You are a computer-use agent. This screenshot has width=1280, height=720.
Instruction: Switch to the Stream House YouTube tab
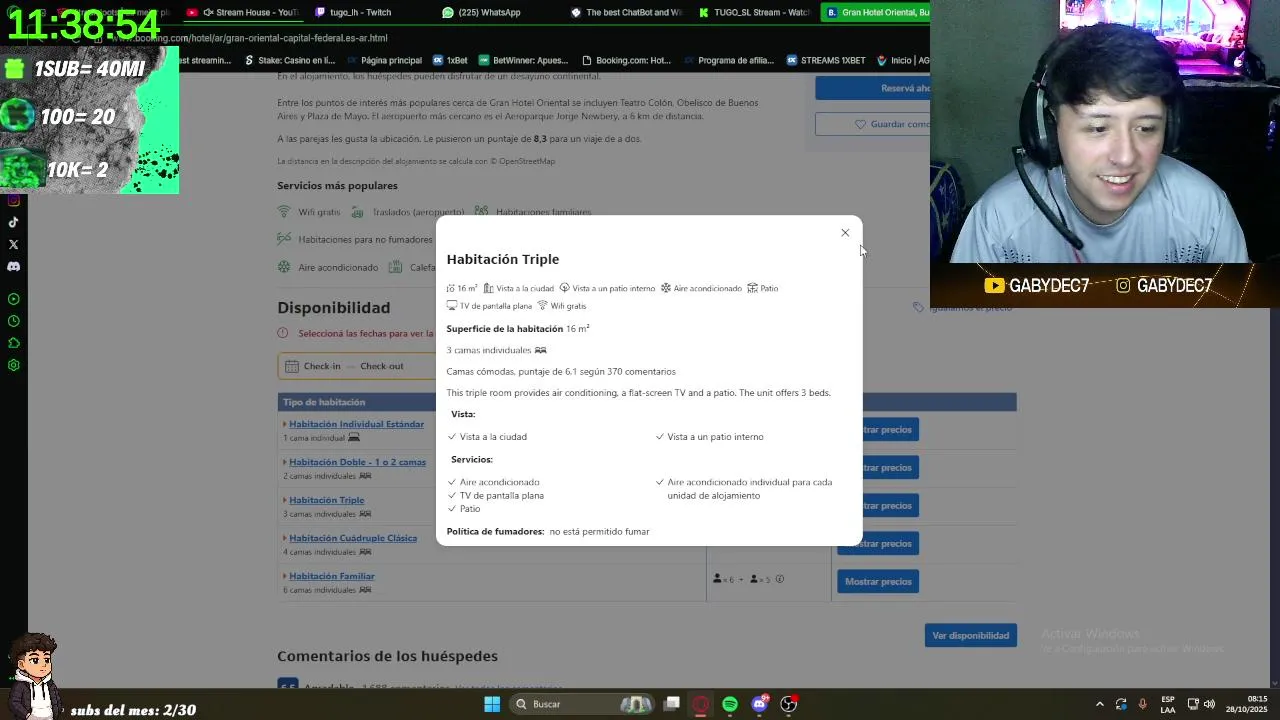click(243, 12)
